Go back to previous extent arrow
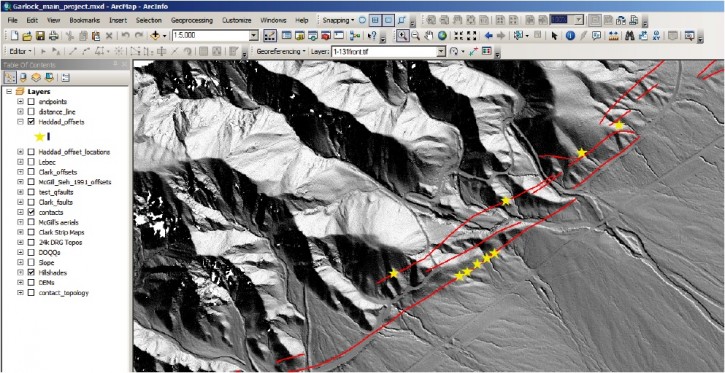This screenshot has height=373, width=725. [x=488, y=36]
